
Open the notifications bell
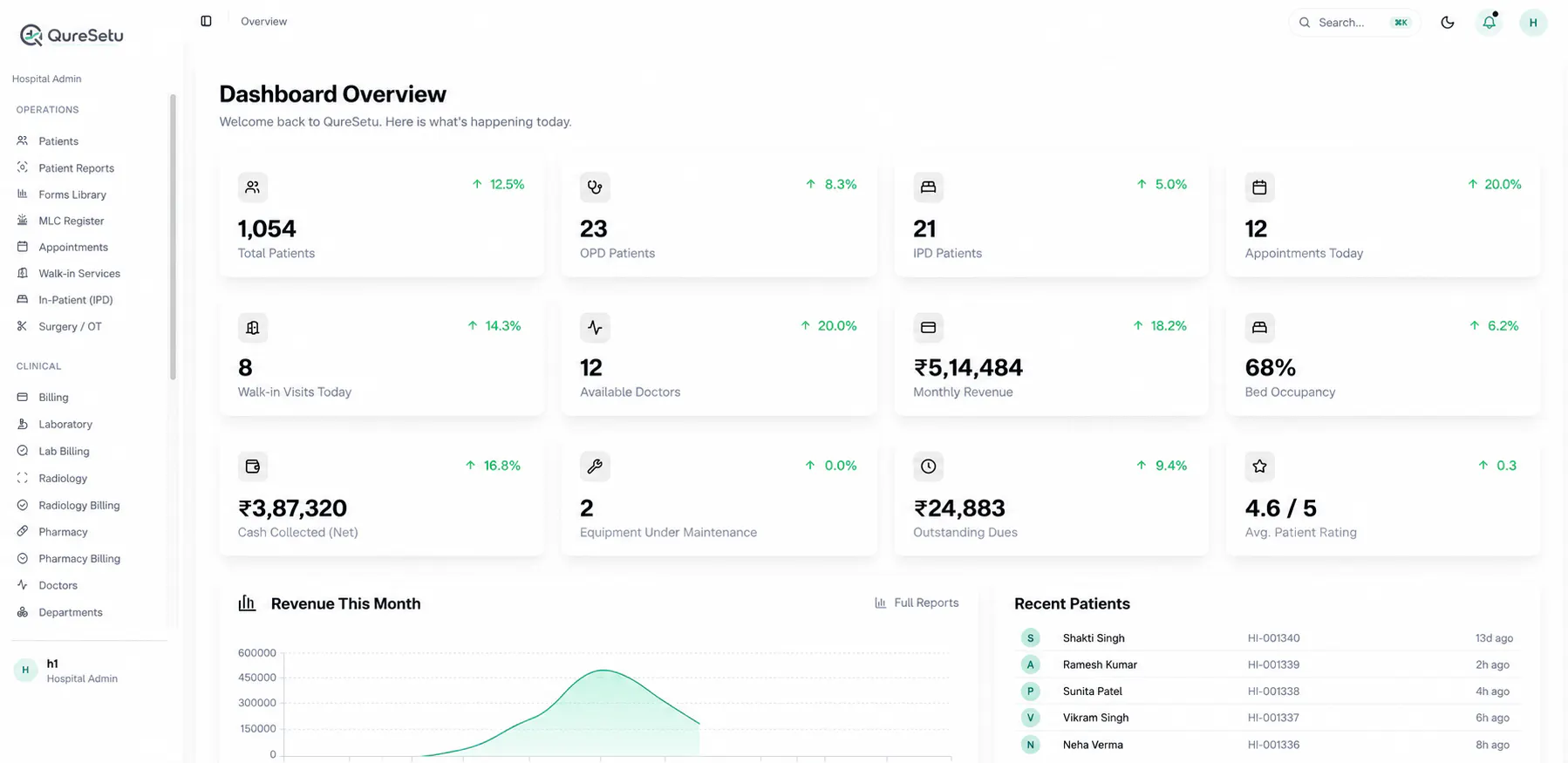pyautogui.click(x=1490, y=23)
